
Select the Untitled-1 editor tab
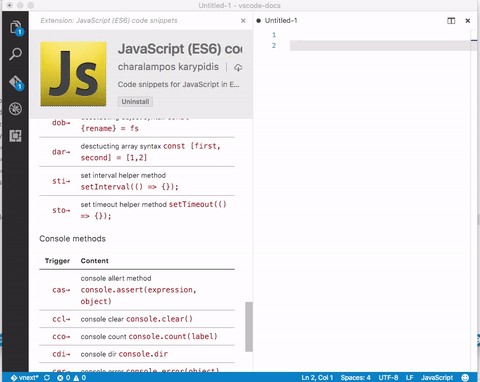click(x=281, y=21)
